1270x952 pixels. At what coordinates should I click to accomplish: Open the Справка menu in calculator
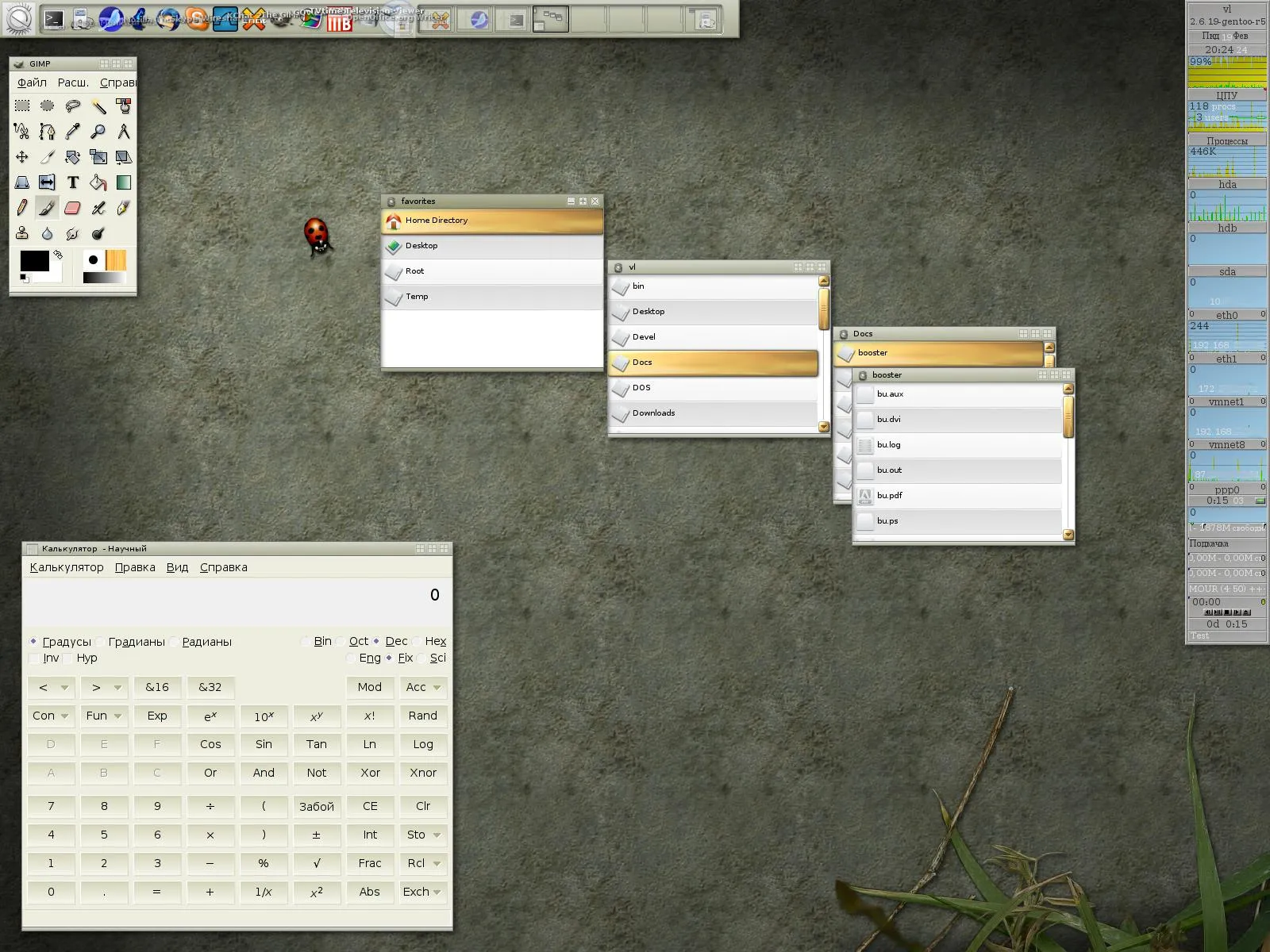coord(224,567)
